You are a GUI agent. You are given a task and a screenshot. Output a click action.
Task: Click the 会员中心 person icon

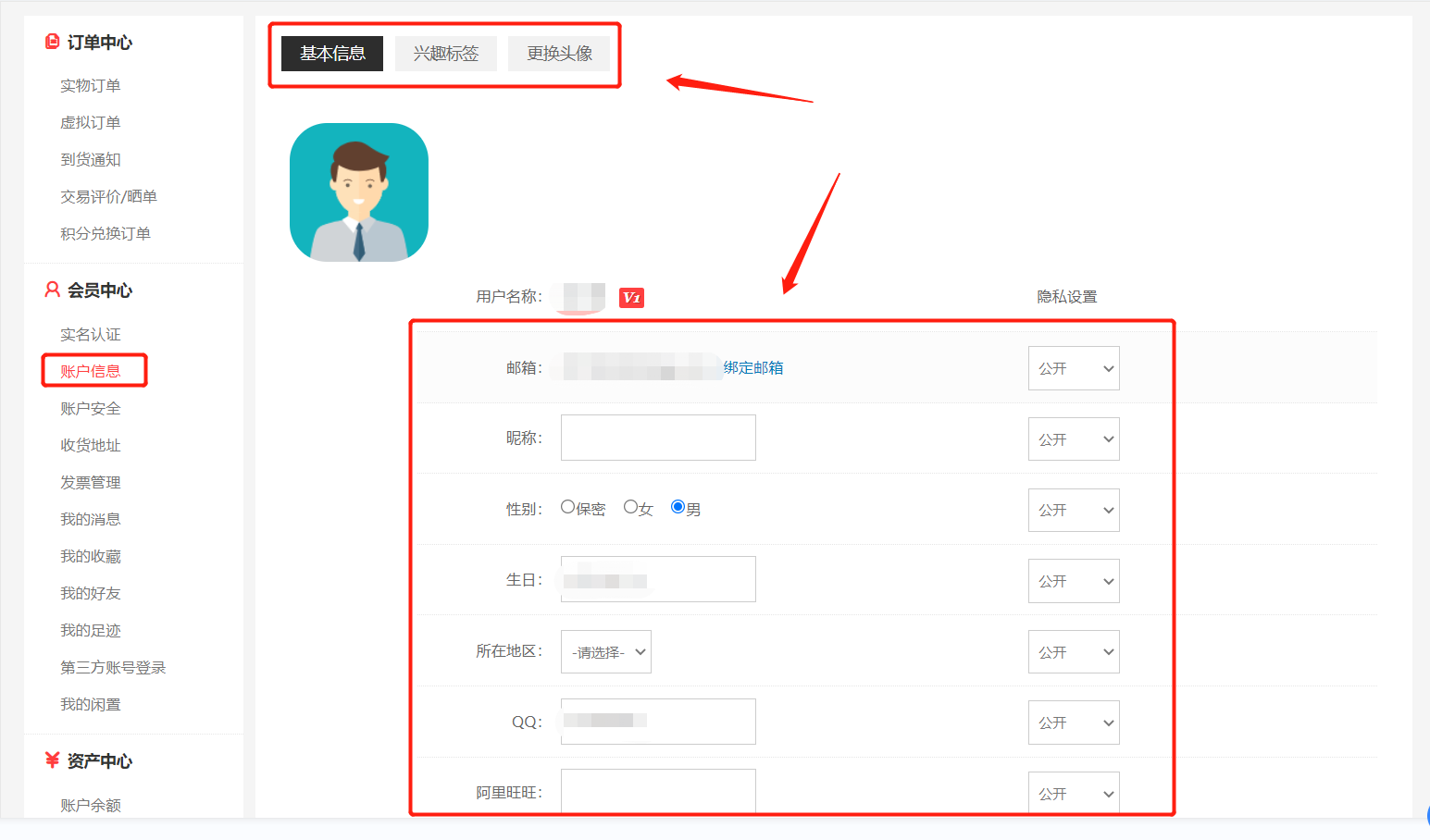pos(53,290)
